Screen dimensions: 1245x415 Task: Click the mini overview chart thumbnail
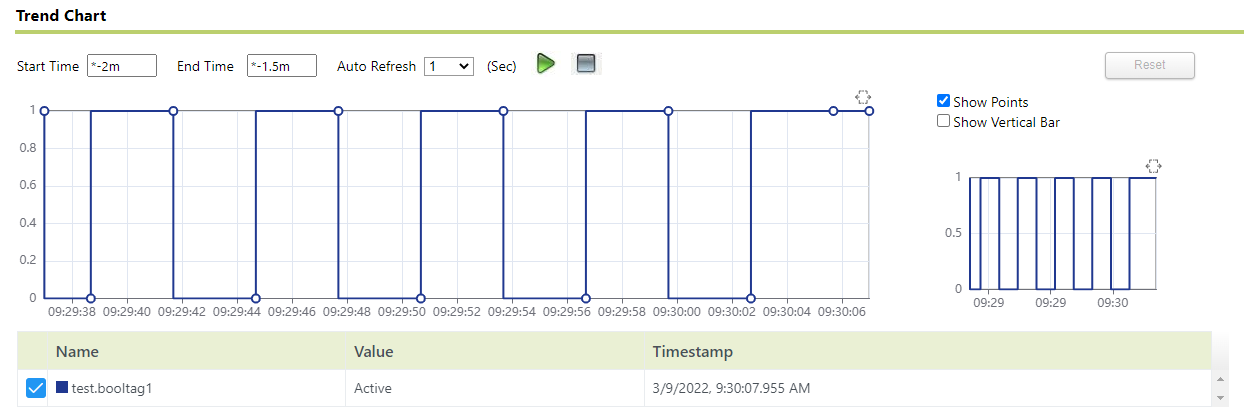[1062, 233]
